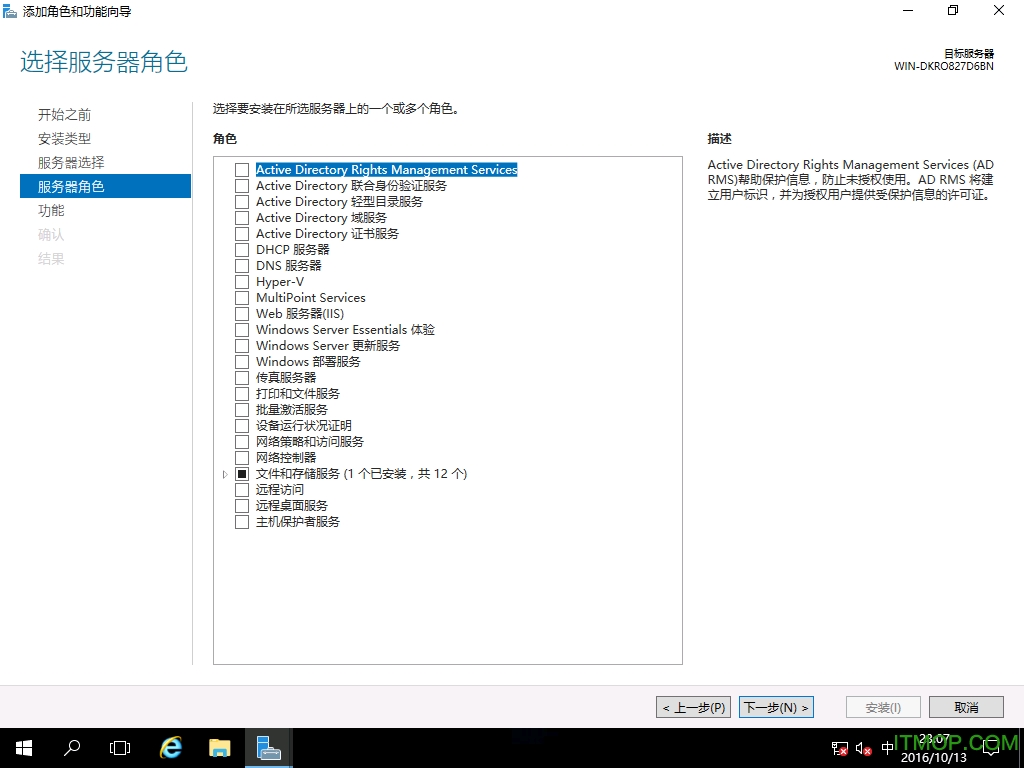Click the 上一步(P) button

(693, 707)
